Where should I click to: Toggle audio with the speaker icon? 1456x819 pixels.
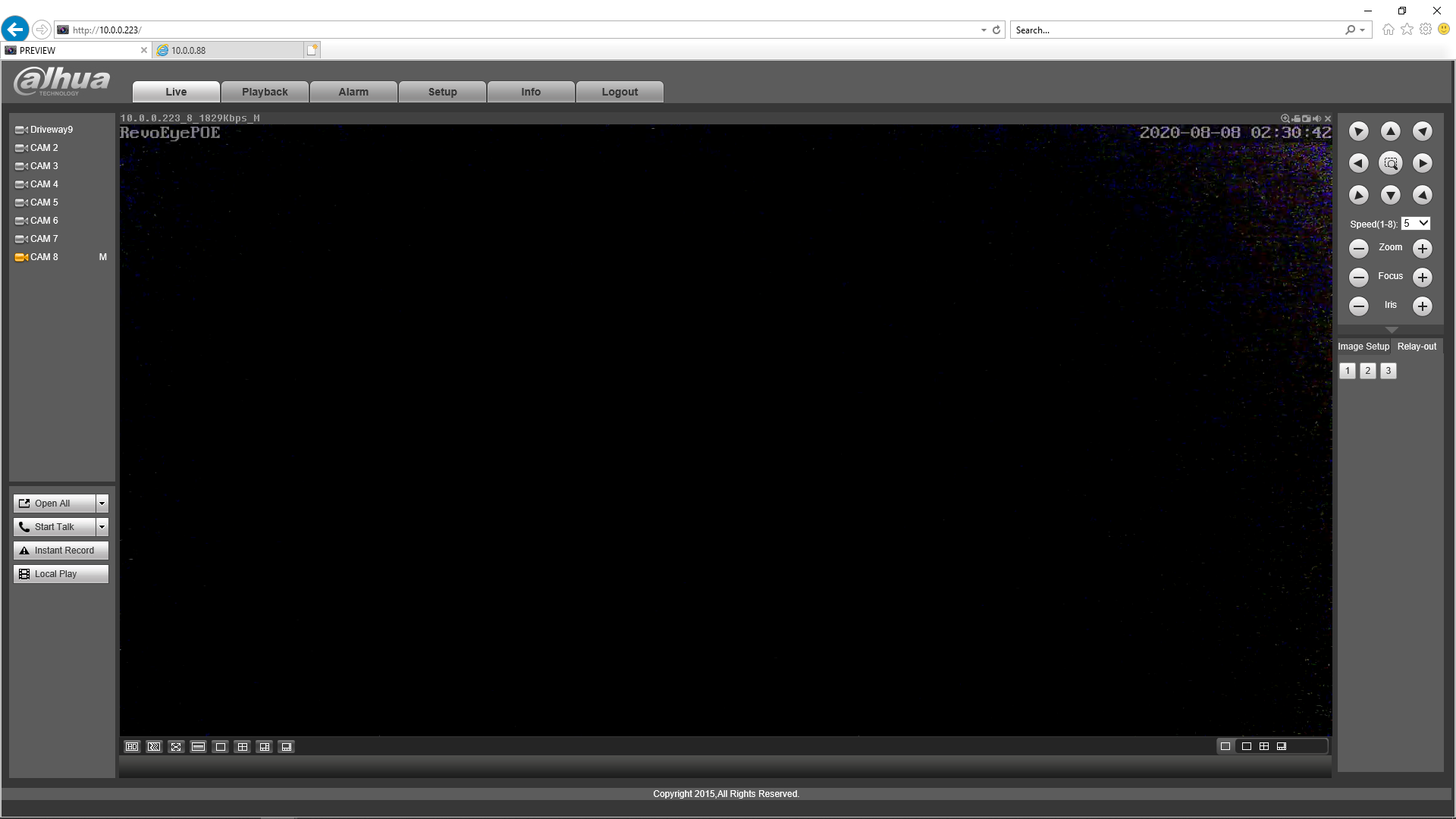(1317, 118)
